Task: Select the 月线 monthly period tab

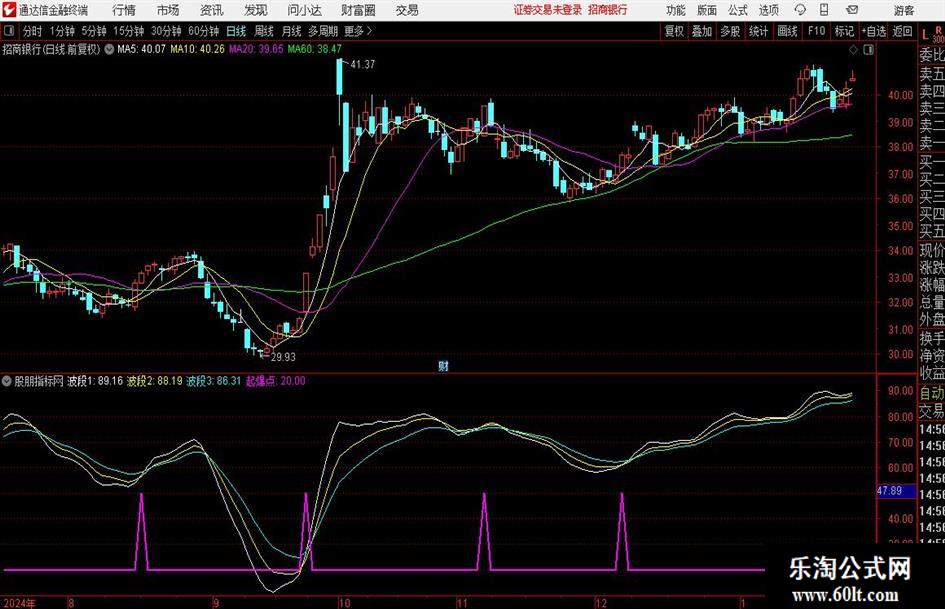Action: [292, 31]
